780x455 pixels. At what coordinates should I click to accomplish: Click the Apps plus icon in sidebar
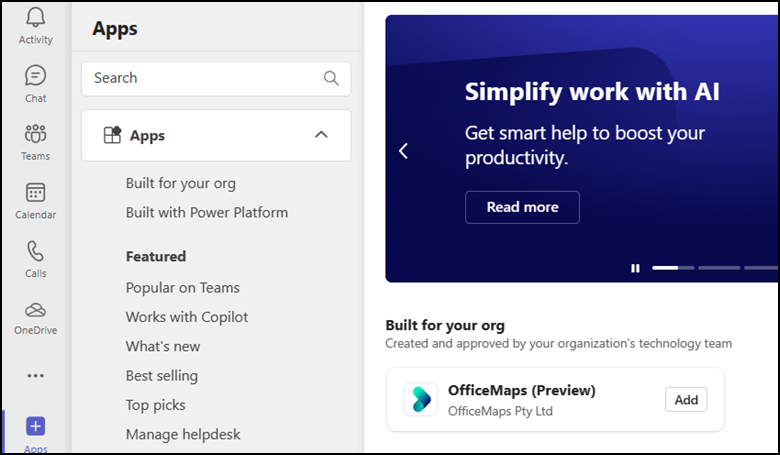(x=35, y=426)
